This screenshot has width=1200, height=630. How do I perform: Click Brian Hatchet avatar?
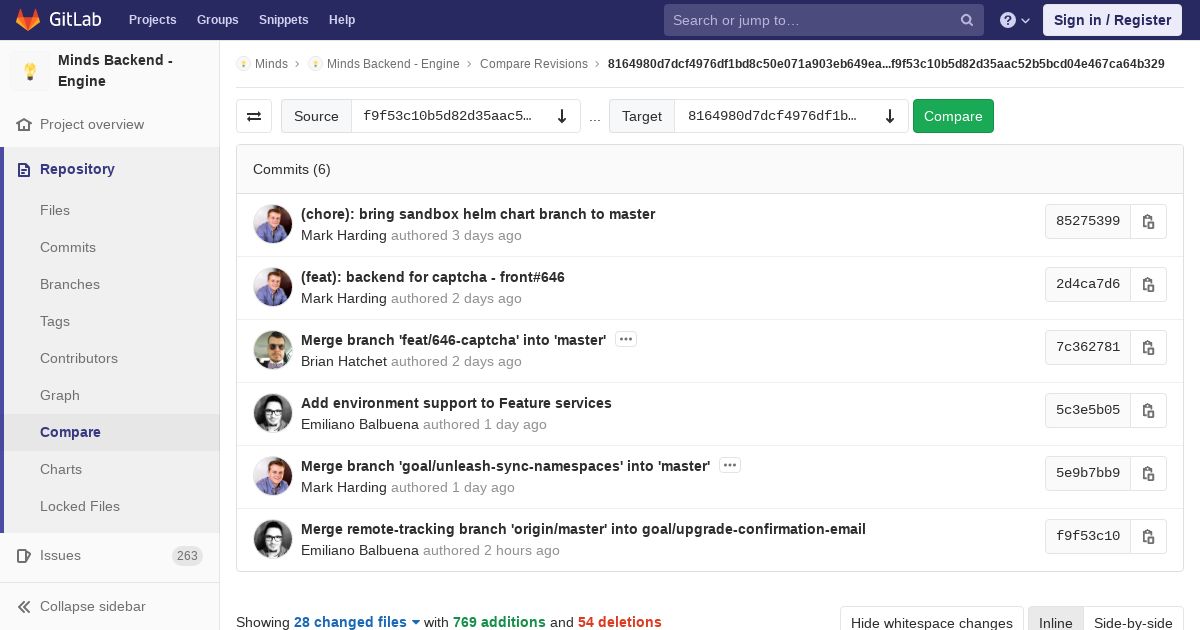click(273, 350)
